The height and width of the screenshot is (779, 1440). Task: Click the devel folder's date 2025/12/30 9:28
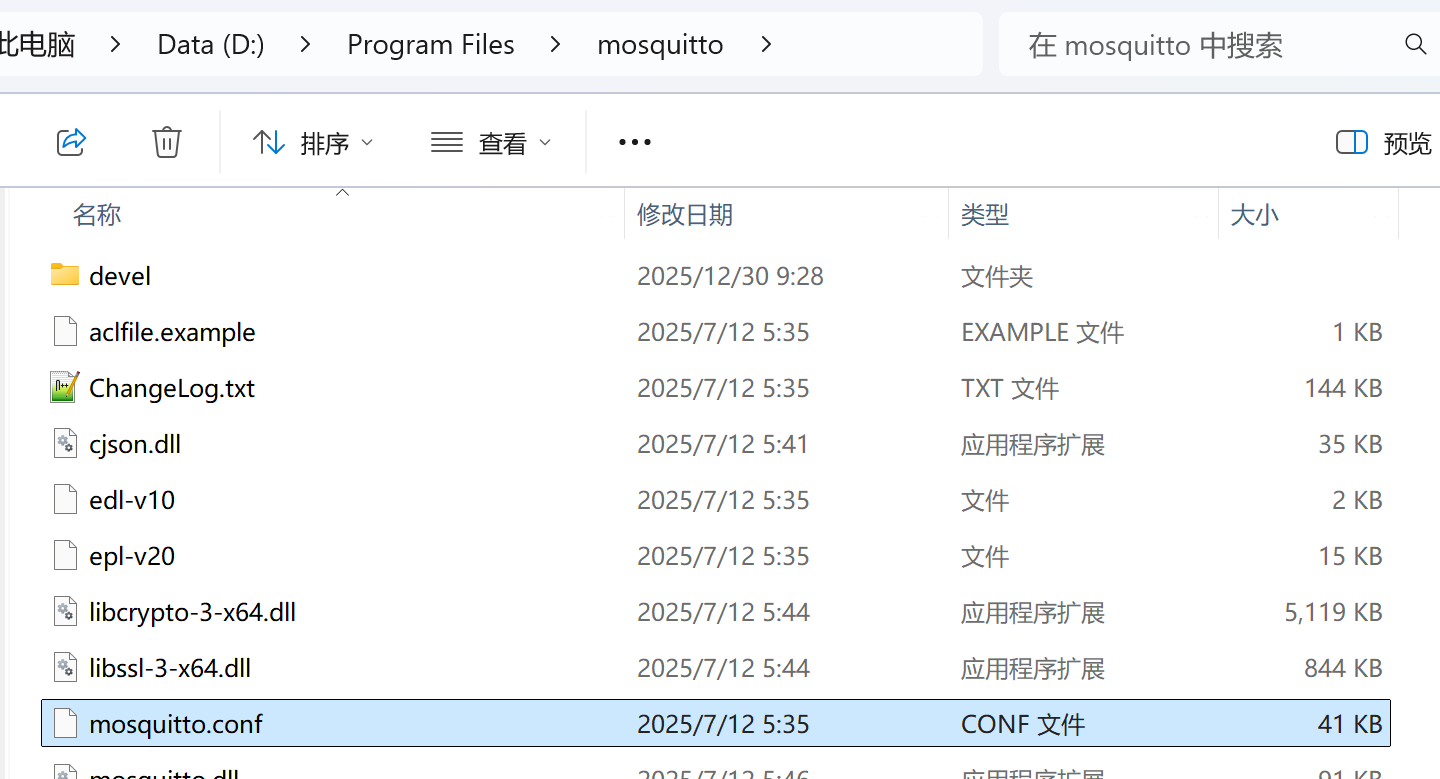pyautogui.click(x=730, y=276)
